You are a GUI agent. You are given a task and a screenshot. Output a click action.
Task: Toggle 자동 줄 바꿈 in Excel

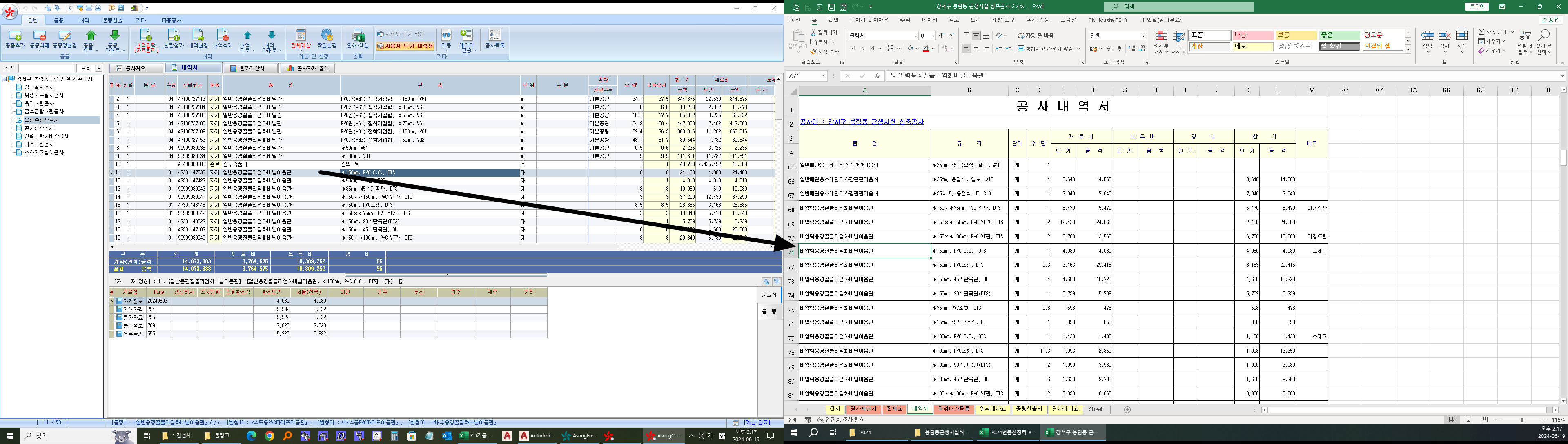click(x=1036, y=36)
